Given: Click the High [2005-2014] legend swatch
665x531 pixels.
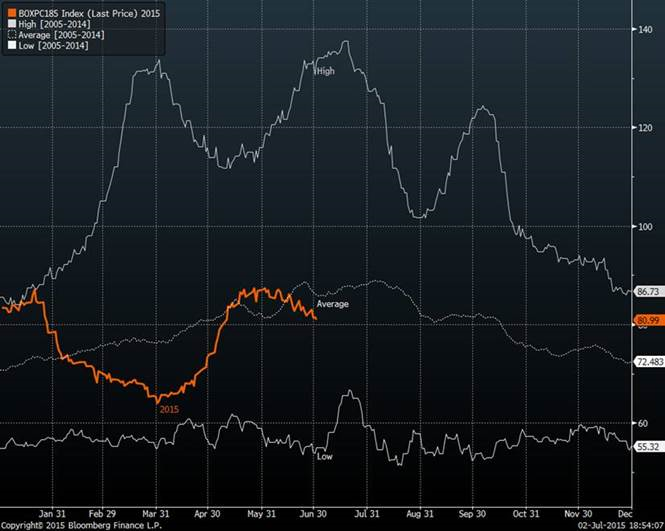Looking at the screenshot, I should pyautogui.click(x=12, y=25).
